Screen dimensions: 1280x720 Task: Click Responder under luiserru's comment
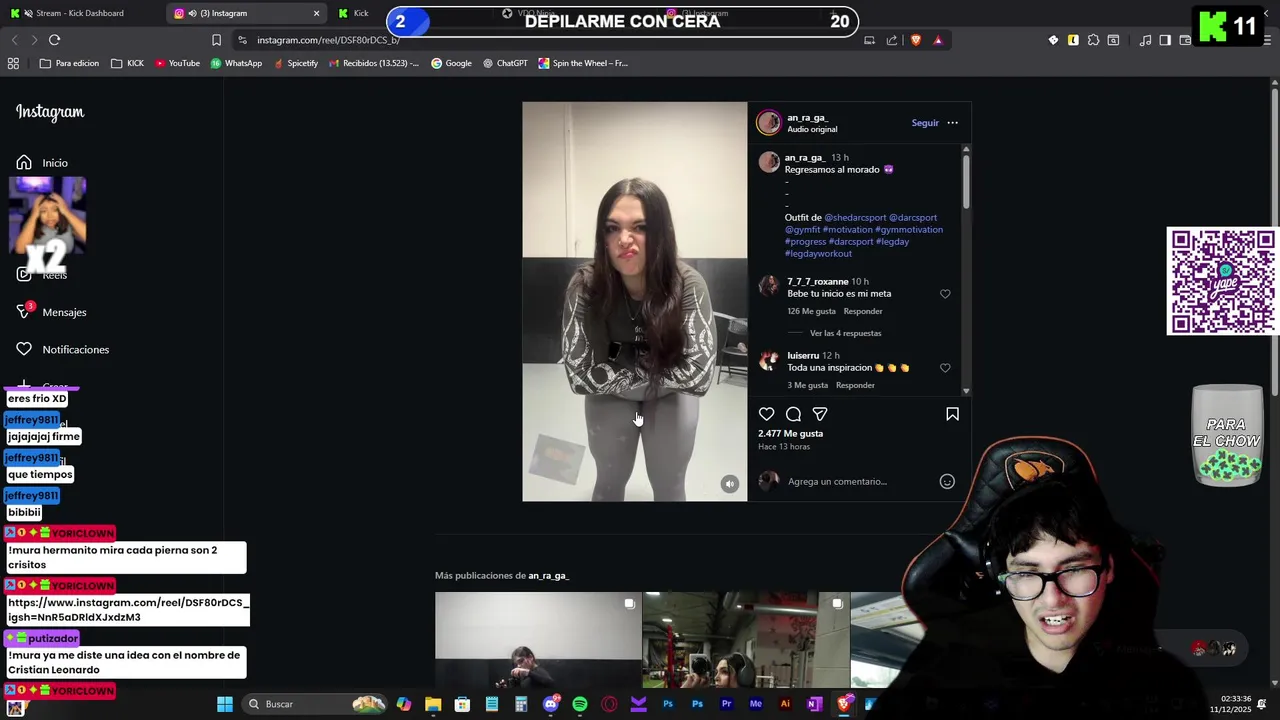(855, 385)
